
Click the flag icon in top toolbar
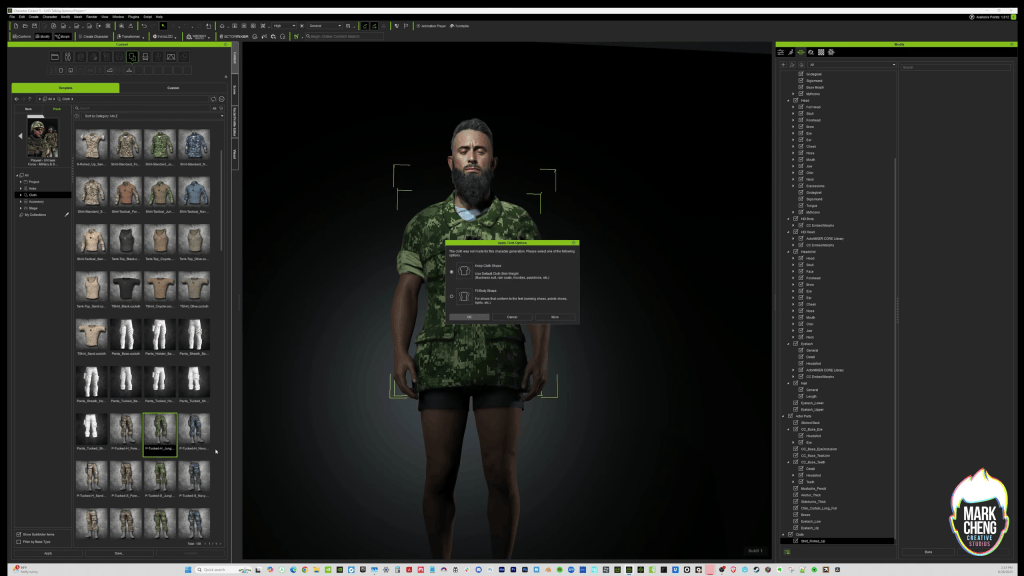406,26
